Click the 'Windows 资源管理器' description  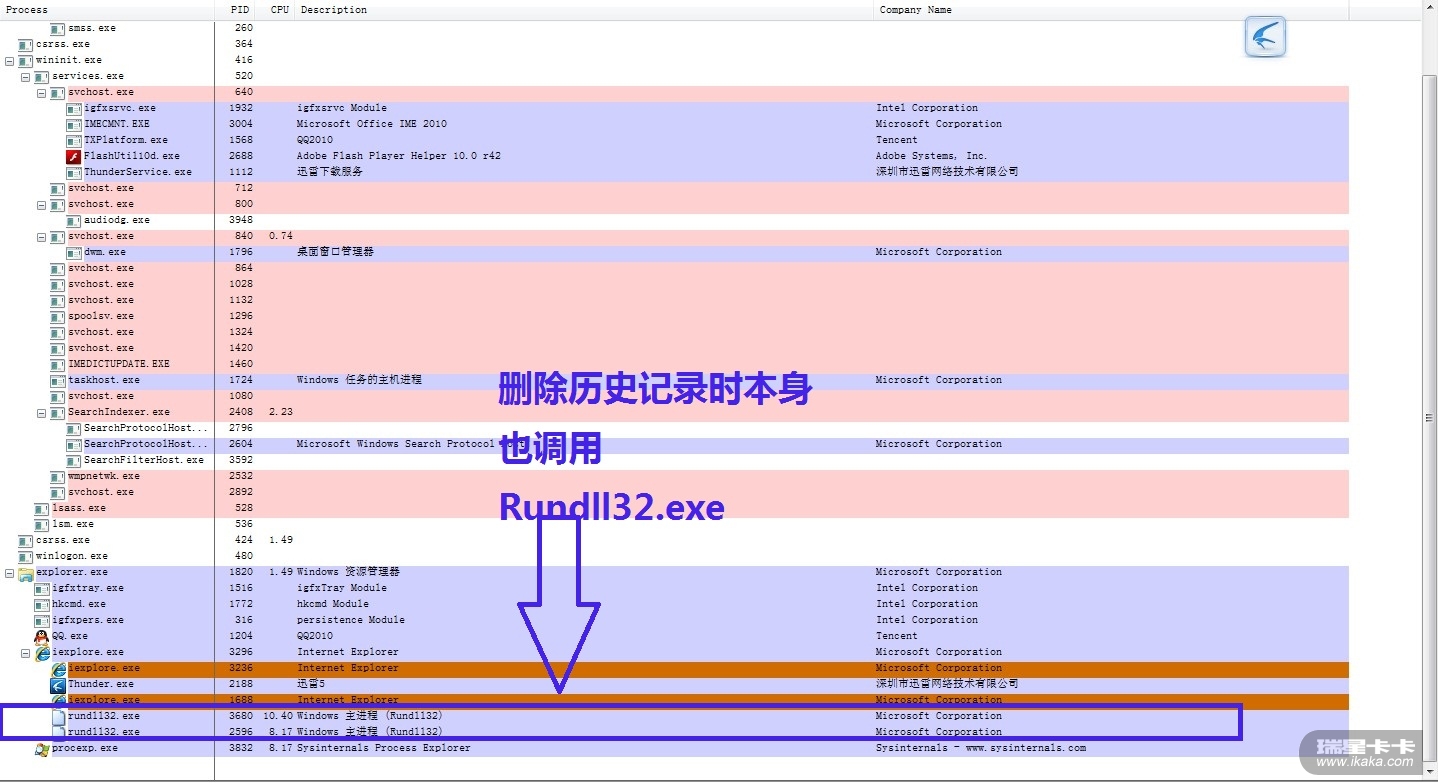point(348,572)
